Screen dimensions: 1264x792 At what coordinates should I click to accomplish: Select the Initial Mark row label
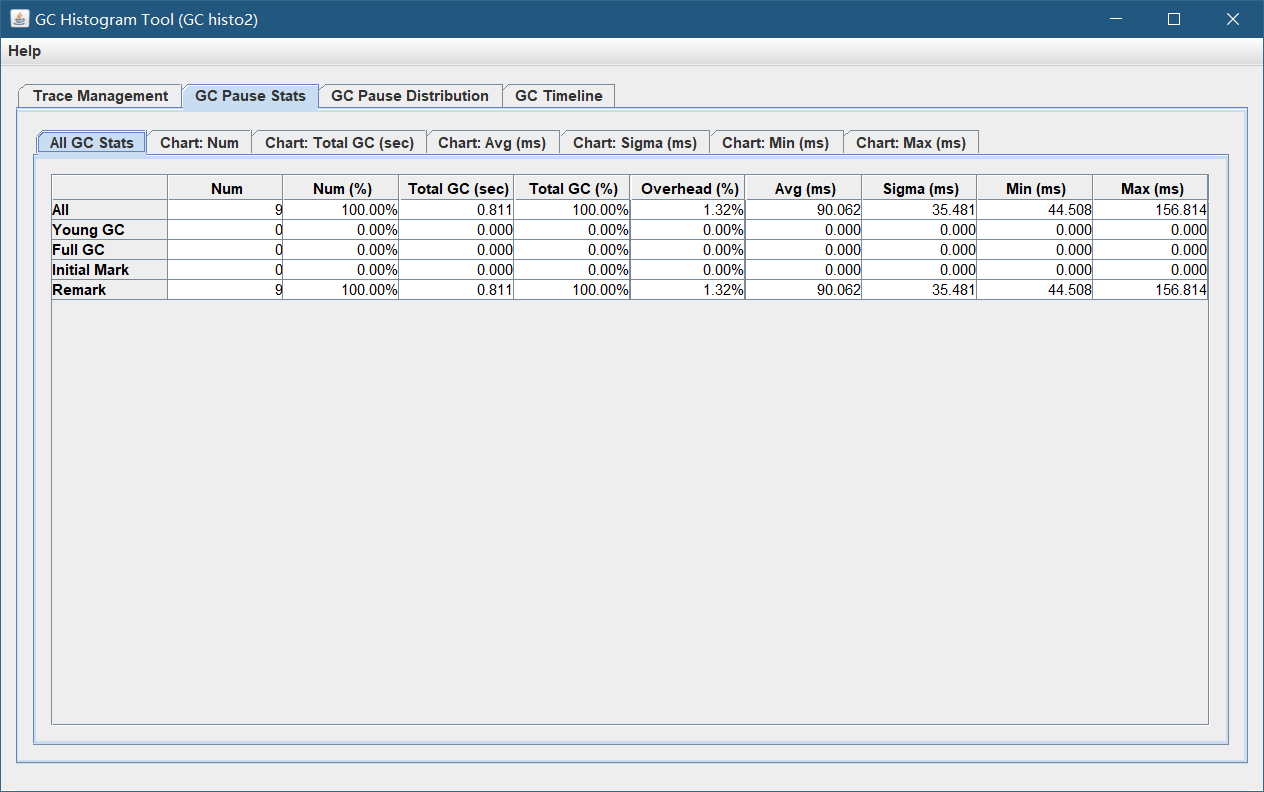tap(110, 270)
